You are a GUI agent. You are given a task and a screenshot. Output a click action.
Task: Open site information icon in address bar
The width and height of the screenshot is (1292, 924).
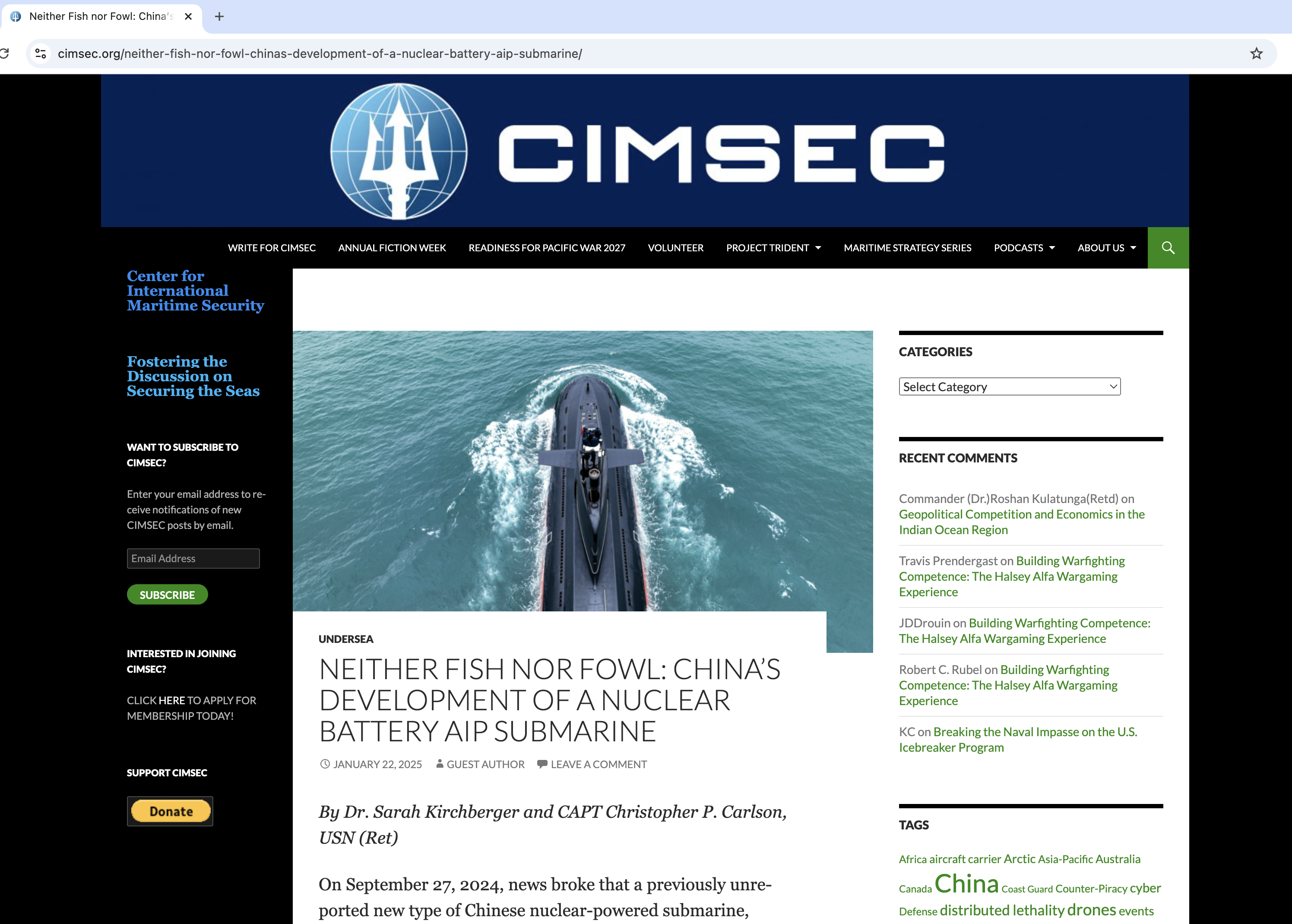pyautogui.click(x=41, y=54)
